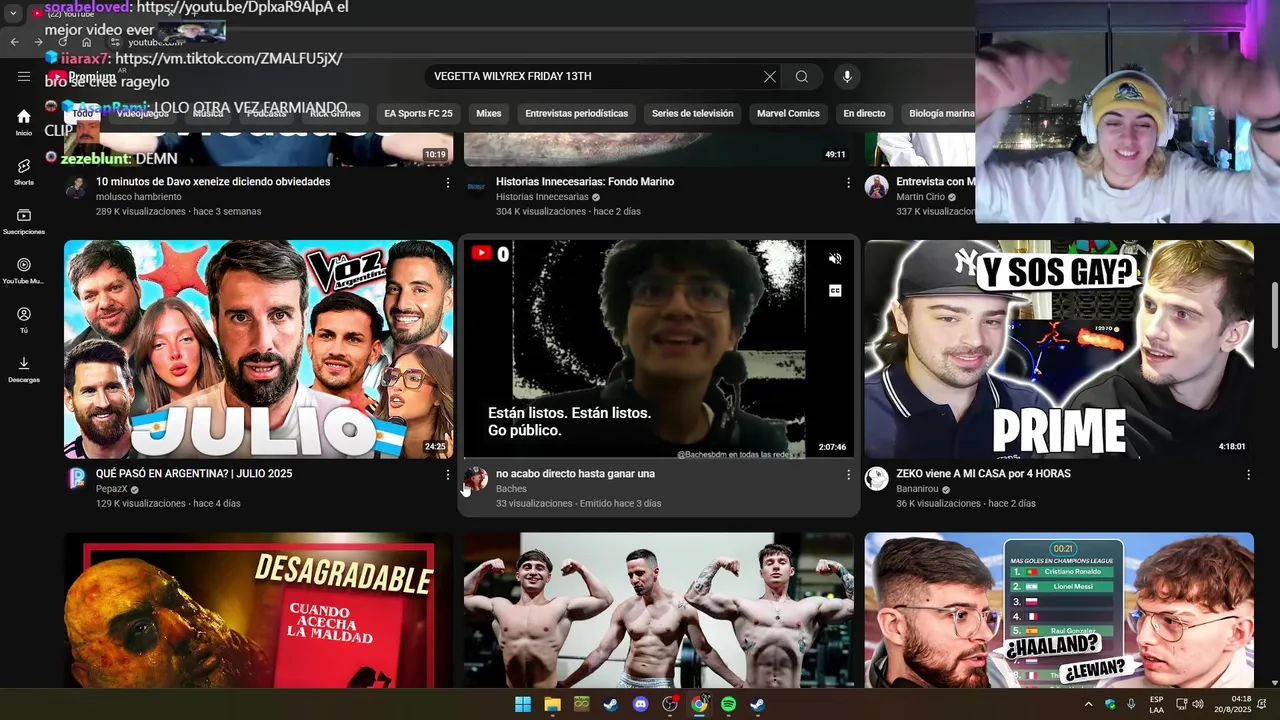Open the title QUÉ PASÓ EN ARGENTINA? | JULIO 2025

(194, 474)
